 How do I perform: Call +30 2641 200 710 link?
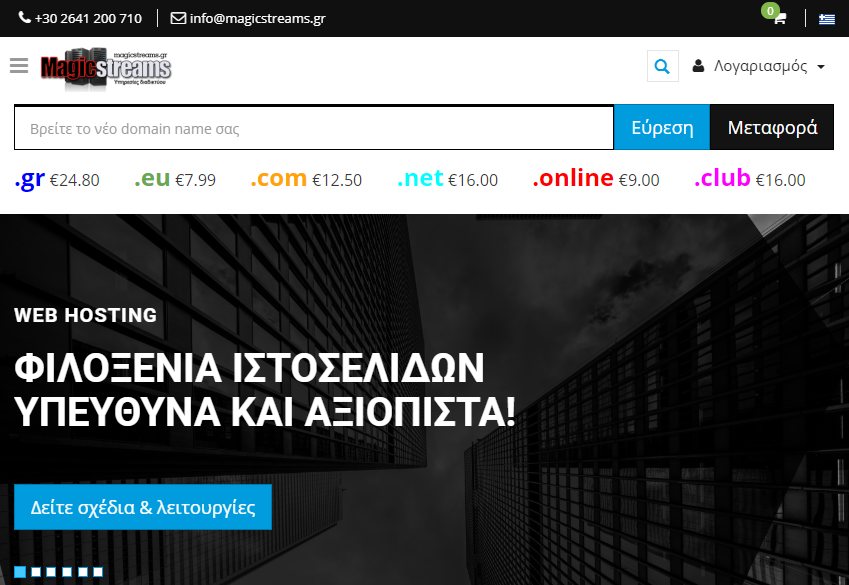point(88,18)
